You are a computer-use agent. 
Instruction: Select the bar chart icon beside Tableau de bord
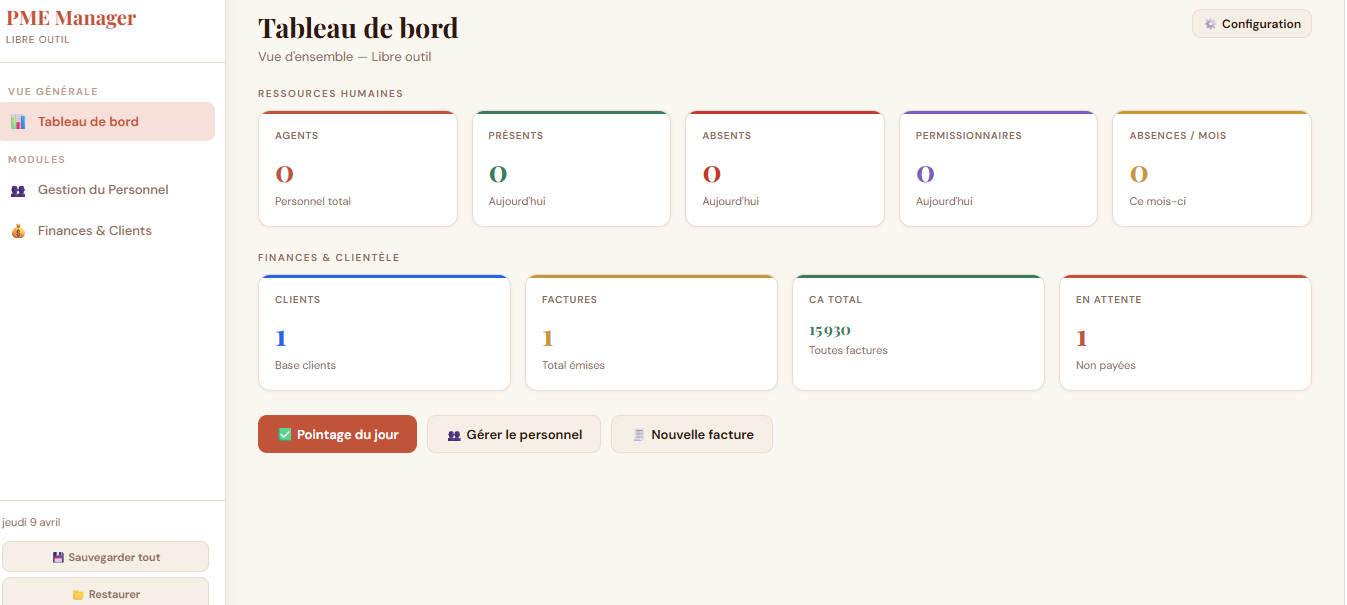coord(17,121)
